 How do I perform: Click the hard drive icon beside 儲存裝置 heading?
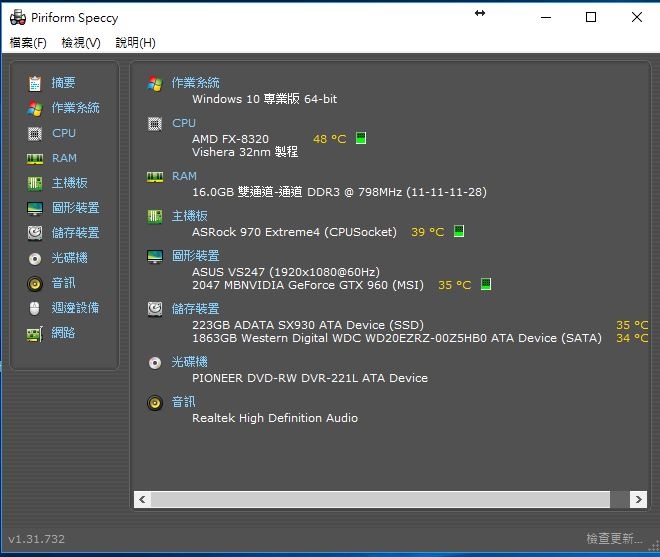(154, 309)
